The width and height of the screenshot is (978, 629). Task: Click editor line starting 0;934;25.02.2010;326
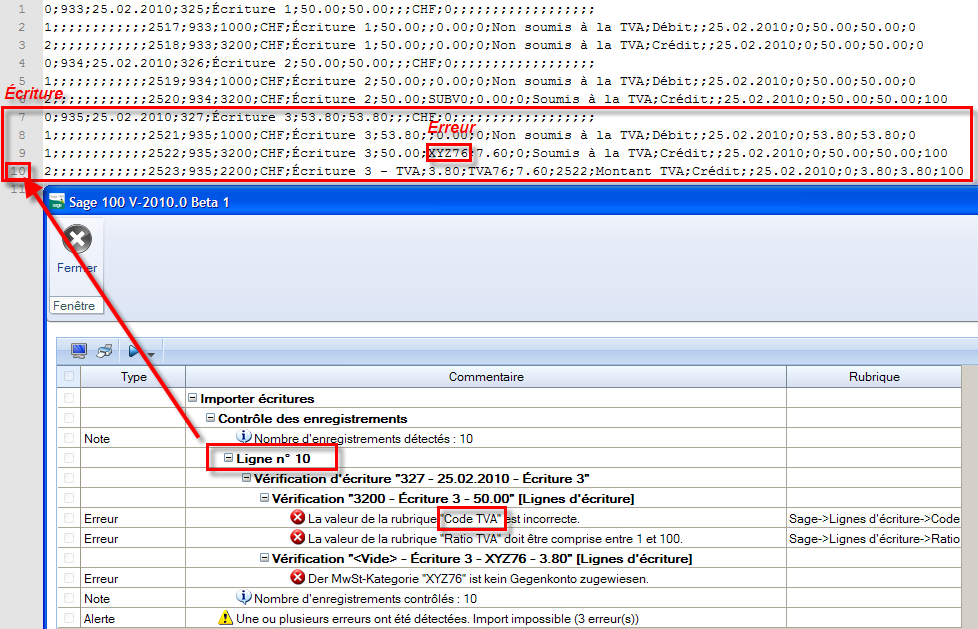(x=319, y=63)
